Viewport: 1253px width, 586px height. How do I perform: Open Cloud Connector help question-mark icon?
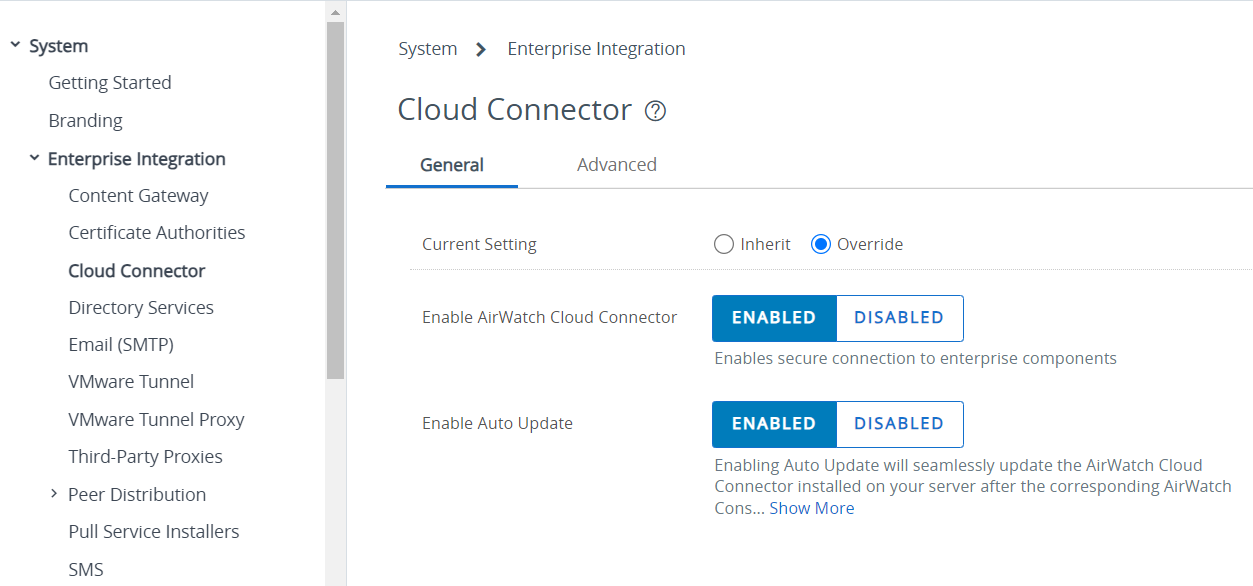(655, 111)
